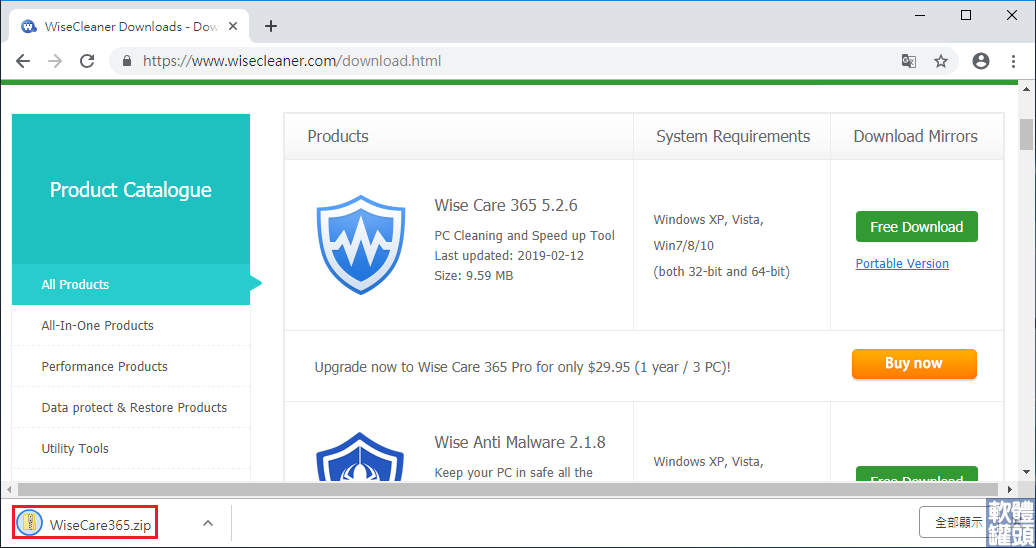Click the scroll right arrow
The height and width of the screenshot is (548, 1036).
(x=1009, y=489)
